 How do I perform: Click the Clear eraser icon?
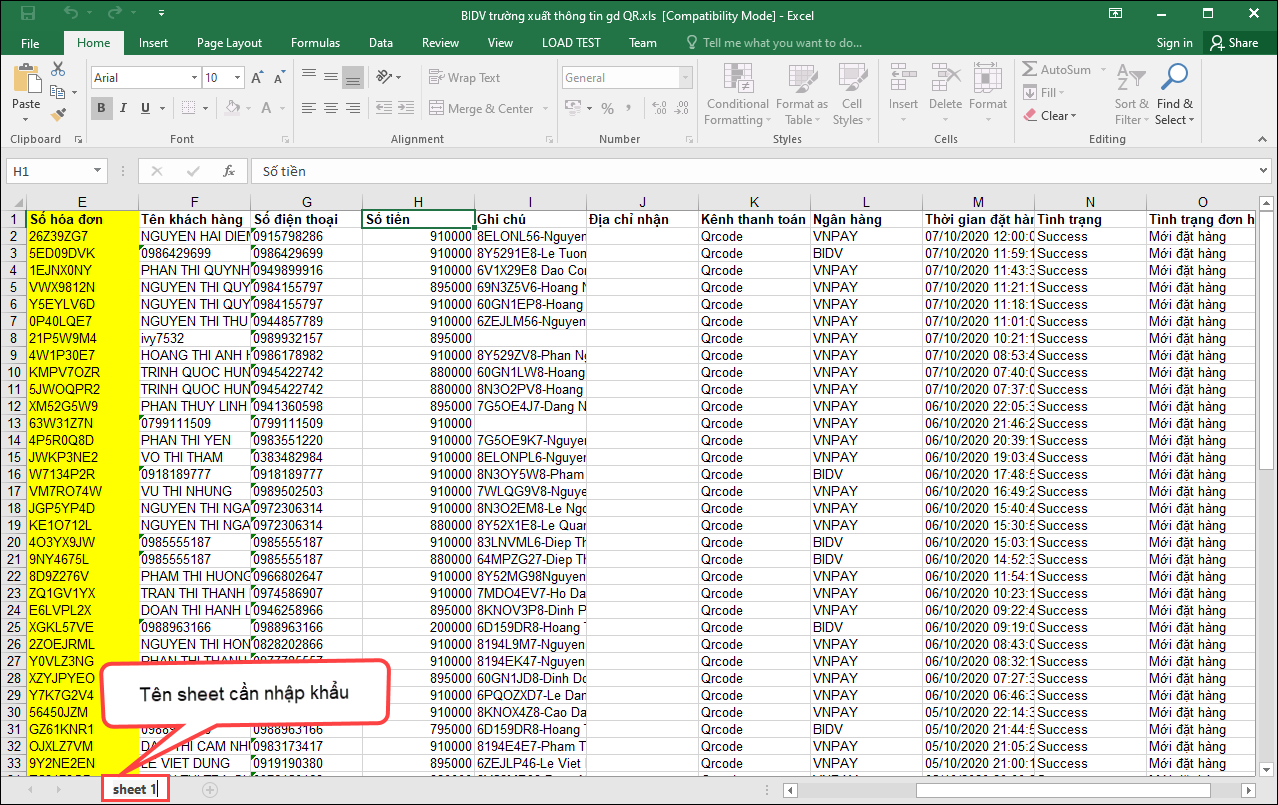click(1031, 116)
